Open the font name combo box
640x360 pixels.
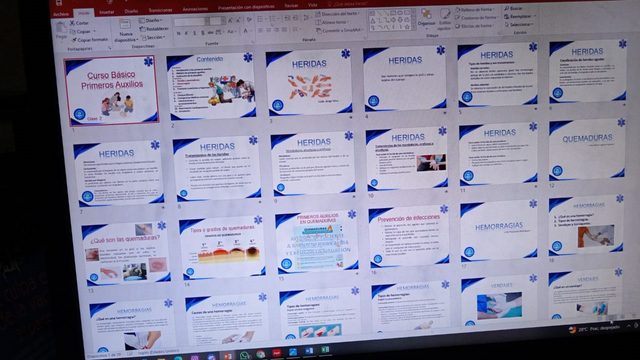click(x=191, y=21)
